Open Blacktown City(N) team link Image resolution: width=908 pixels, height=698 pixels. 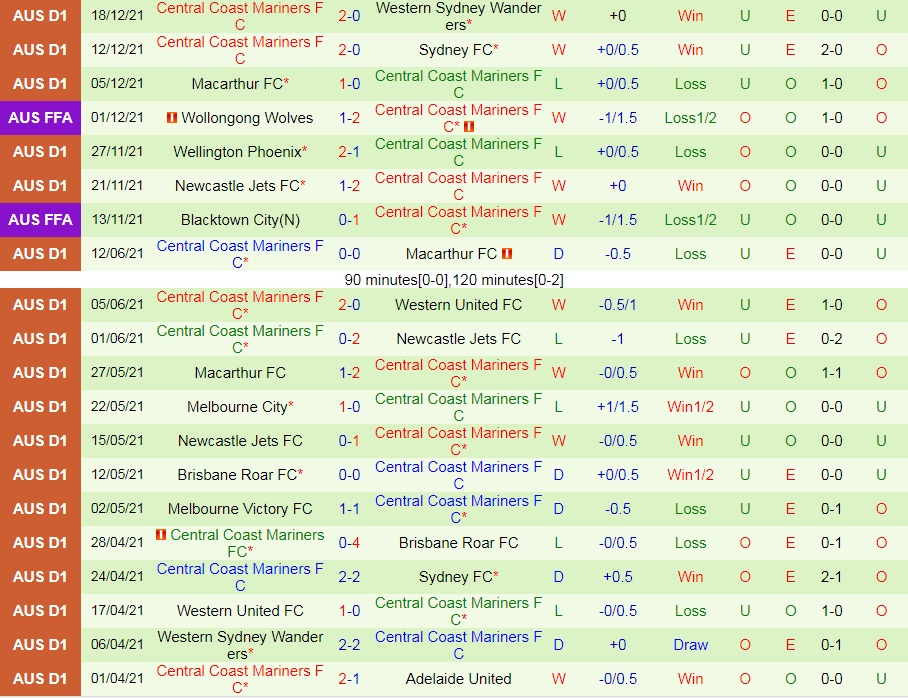point(240,220)
